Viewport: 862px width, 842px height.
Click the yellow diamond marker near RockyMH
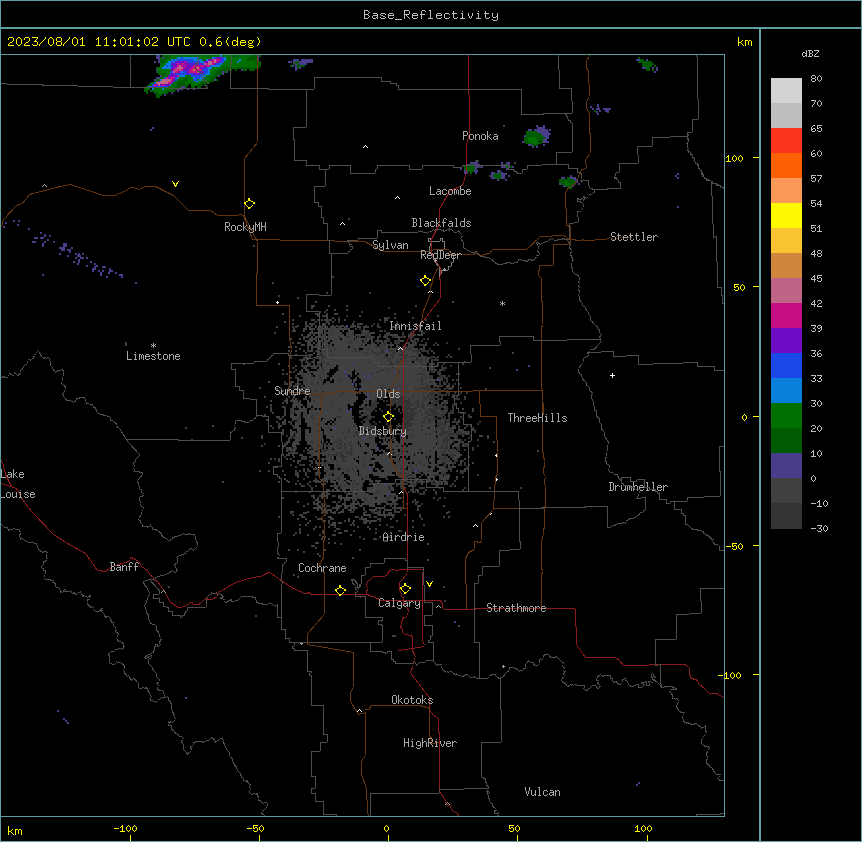pyautogui.click(x=250, y=204)
